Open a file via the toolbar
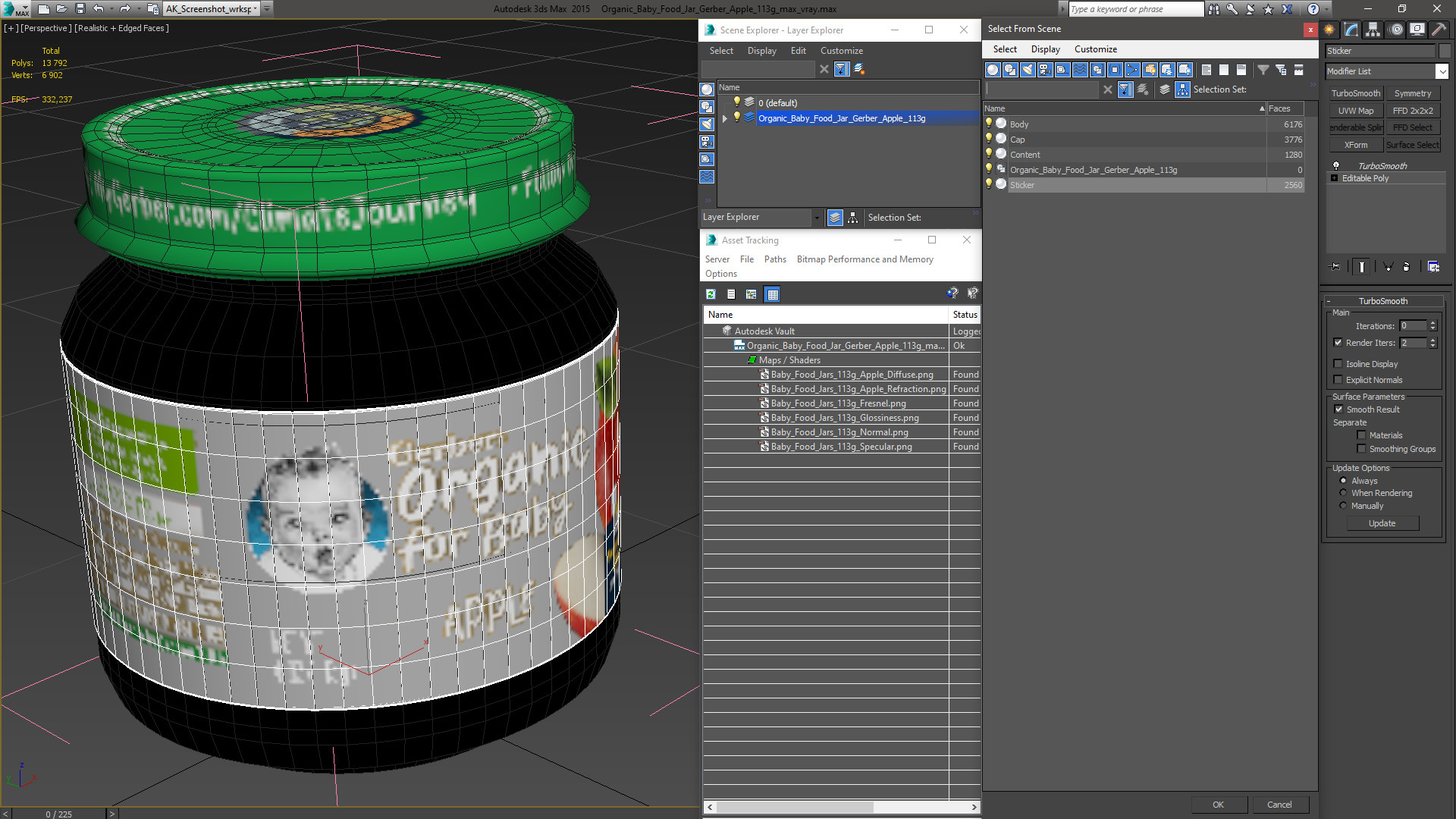 [x=62, y=9]
